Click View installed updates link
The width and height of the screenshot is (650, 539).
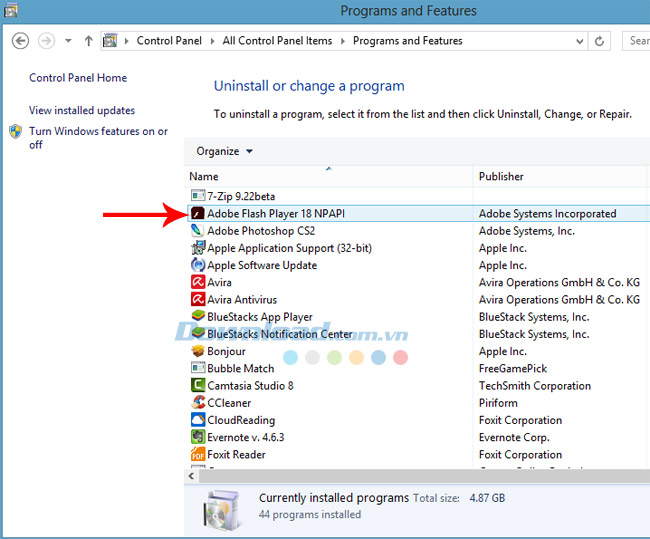click(x=82, y=111)
